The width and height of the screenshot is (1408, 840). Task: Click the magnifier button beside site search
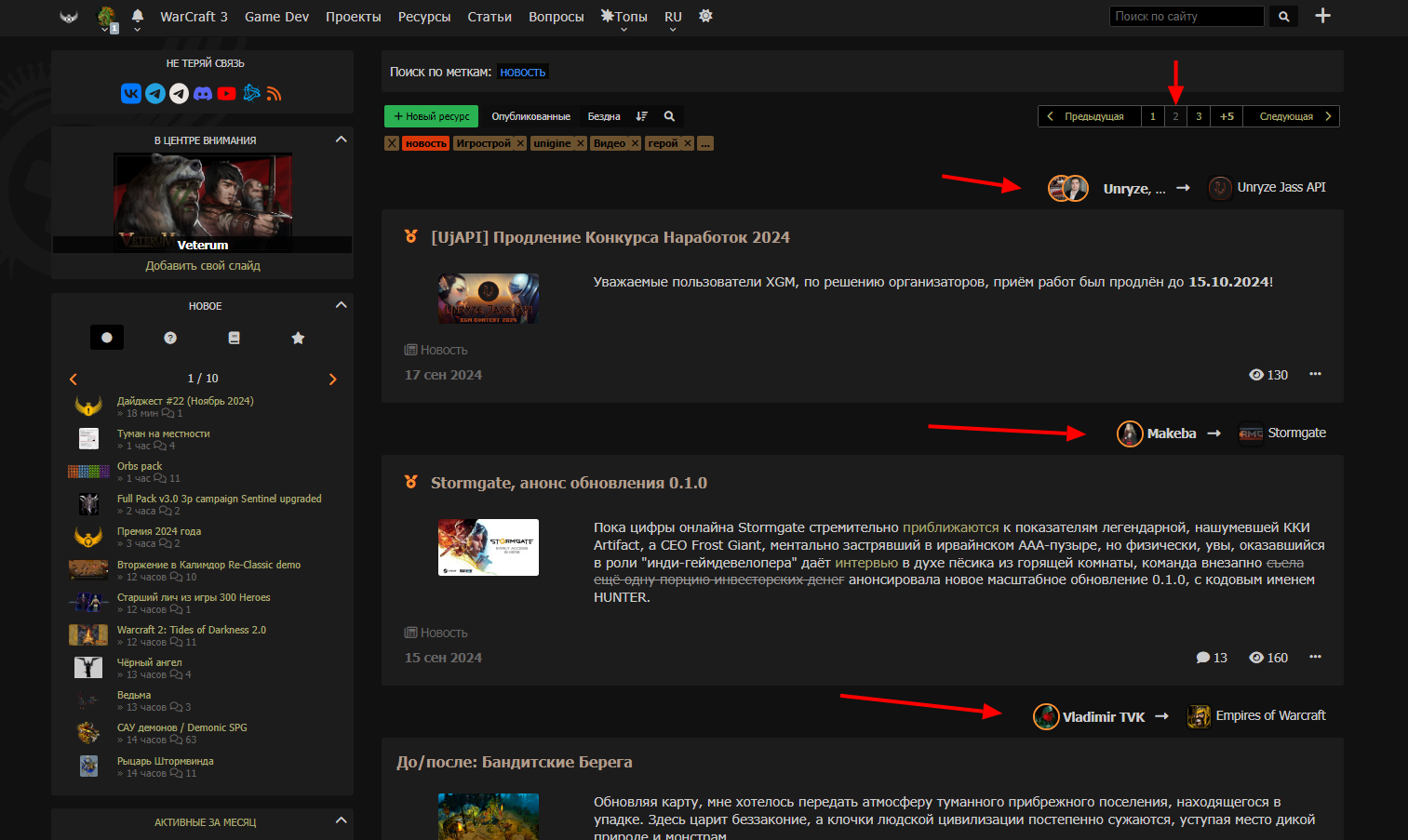point(1284,17)
